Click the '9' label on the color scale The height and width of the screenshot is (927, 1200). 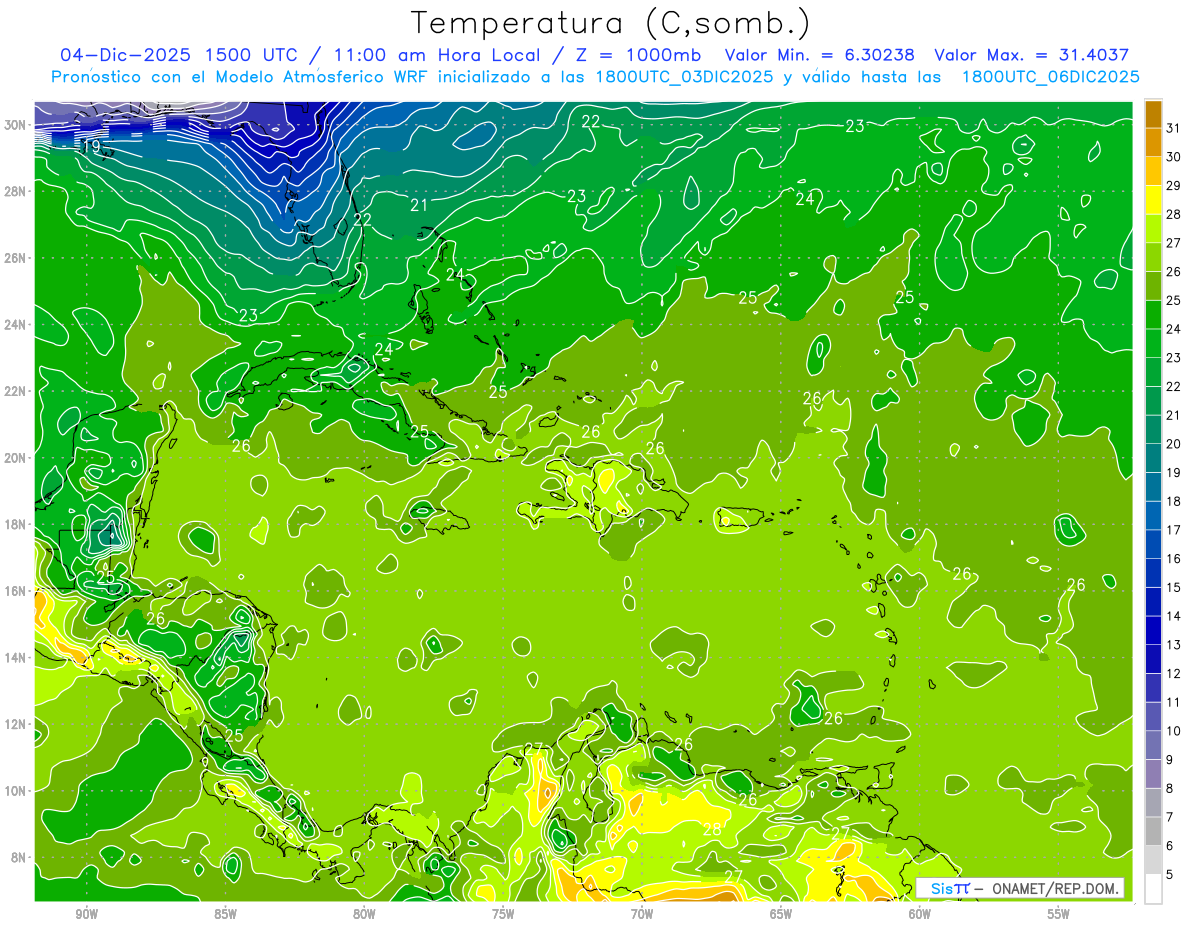(x=1170, y=760)
